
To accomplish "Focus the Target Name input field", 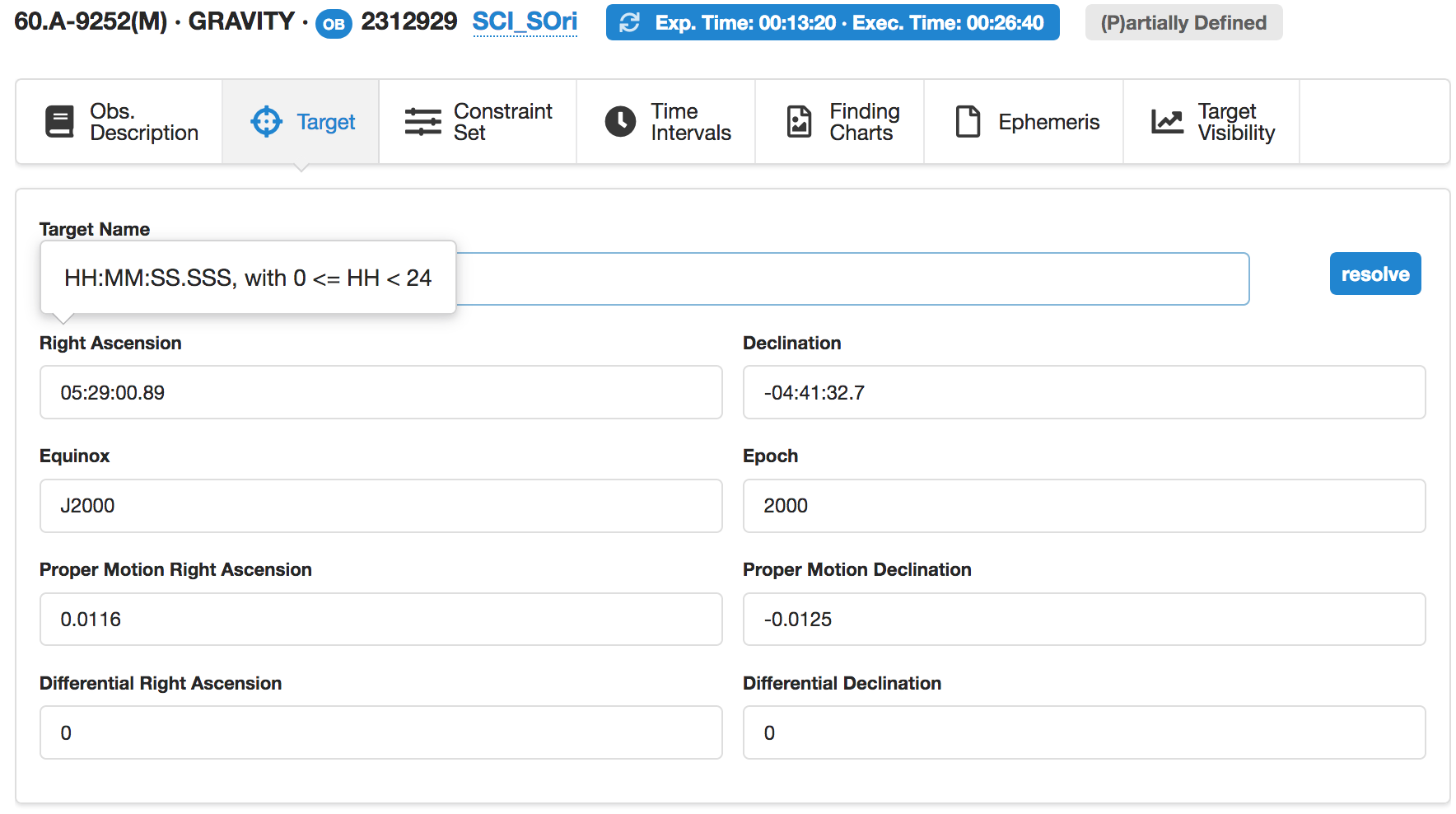I will pos(848,279).
